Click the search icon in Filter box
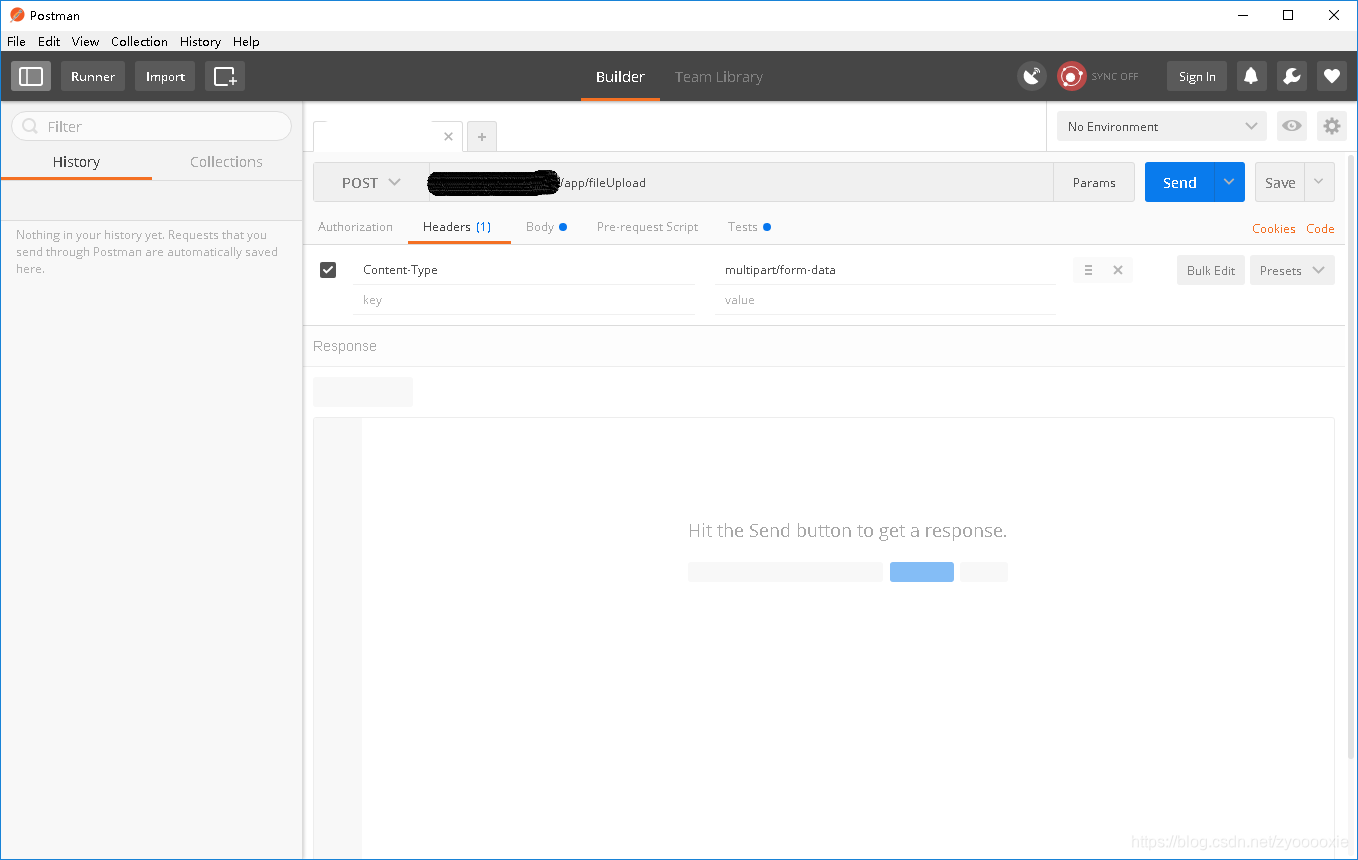1358x860 pixels. pyautogui.click(x=30, y=126)
